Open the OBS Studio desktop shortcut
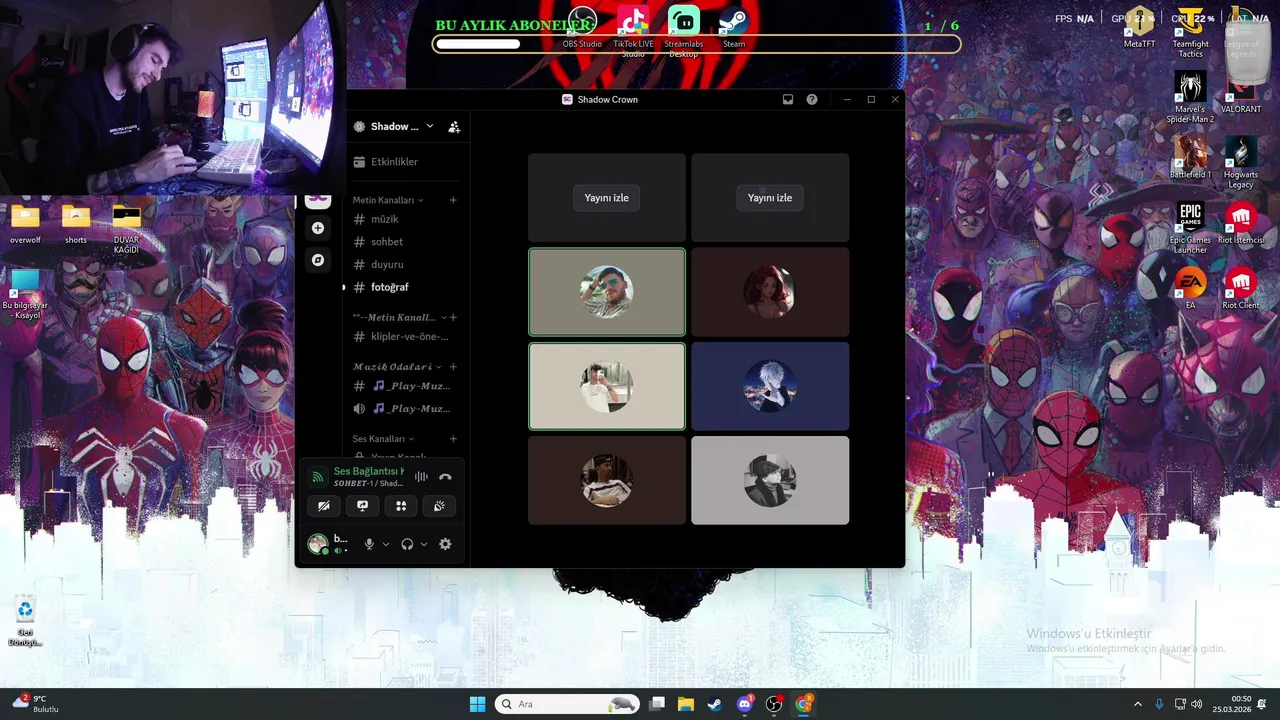The image size is (1280, 720). tap(582, 27)
